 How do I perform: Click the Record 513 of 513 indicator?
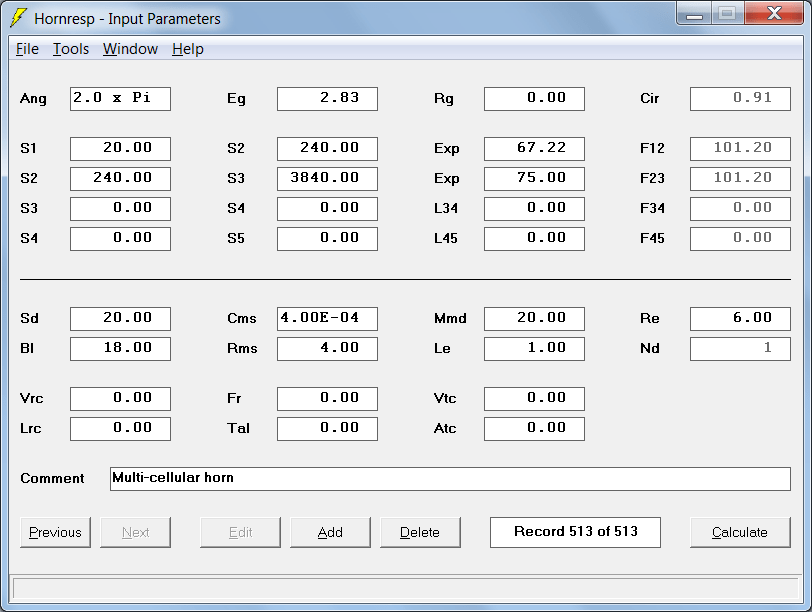575,532
